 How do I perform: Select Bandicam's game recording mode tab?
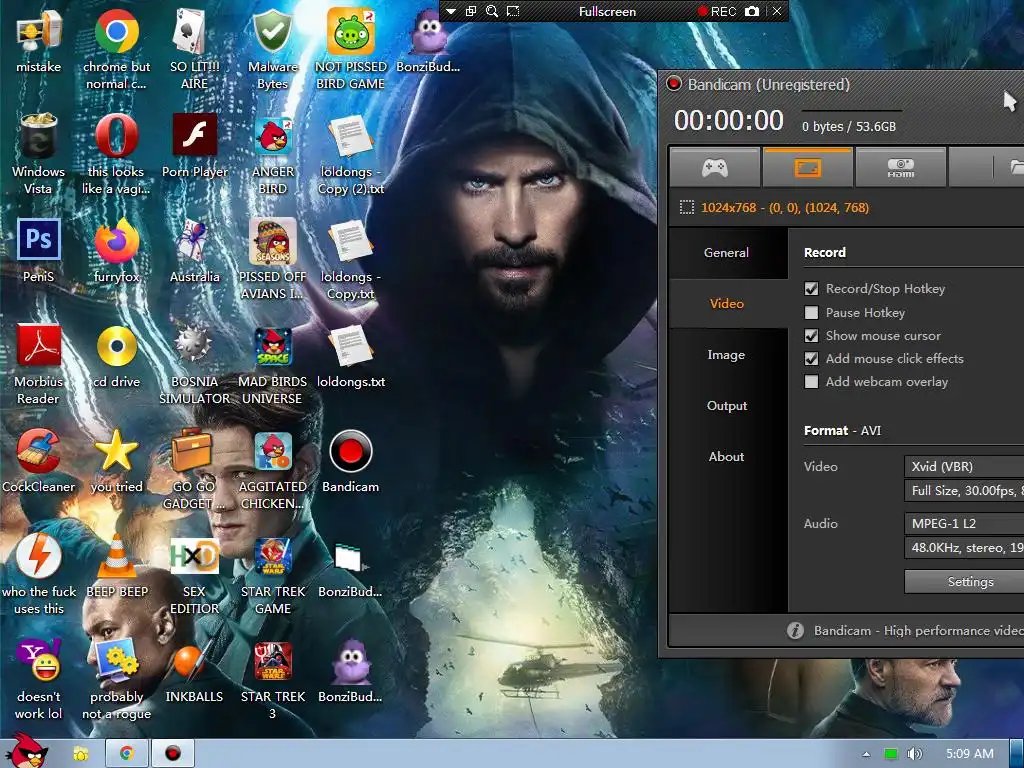pos(715,168)
